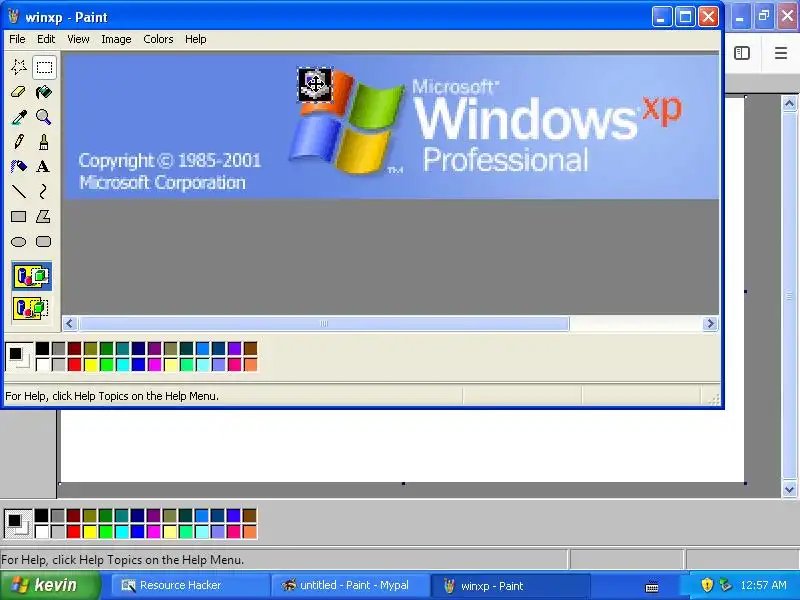Pick bright green in winxp Paint palette
This screenshot has height=600, width=800.
(107, 364)
